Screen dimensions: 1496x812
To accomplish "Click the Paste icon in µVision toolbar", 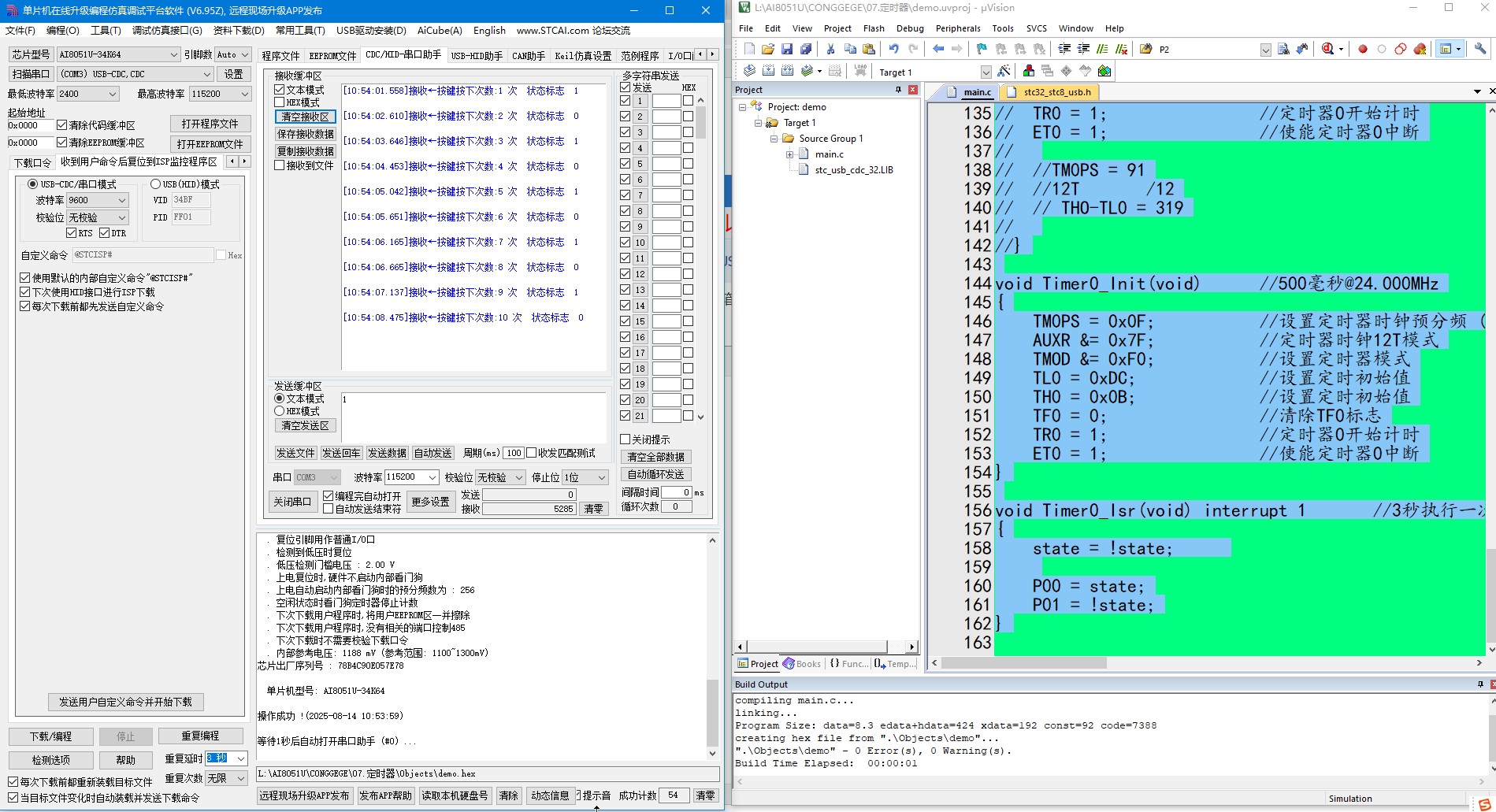I will (869, 49).
